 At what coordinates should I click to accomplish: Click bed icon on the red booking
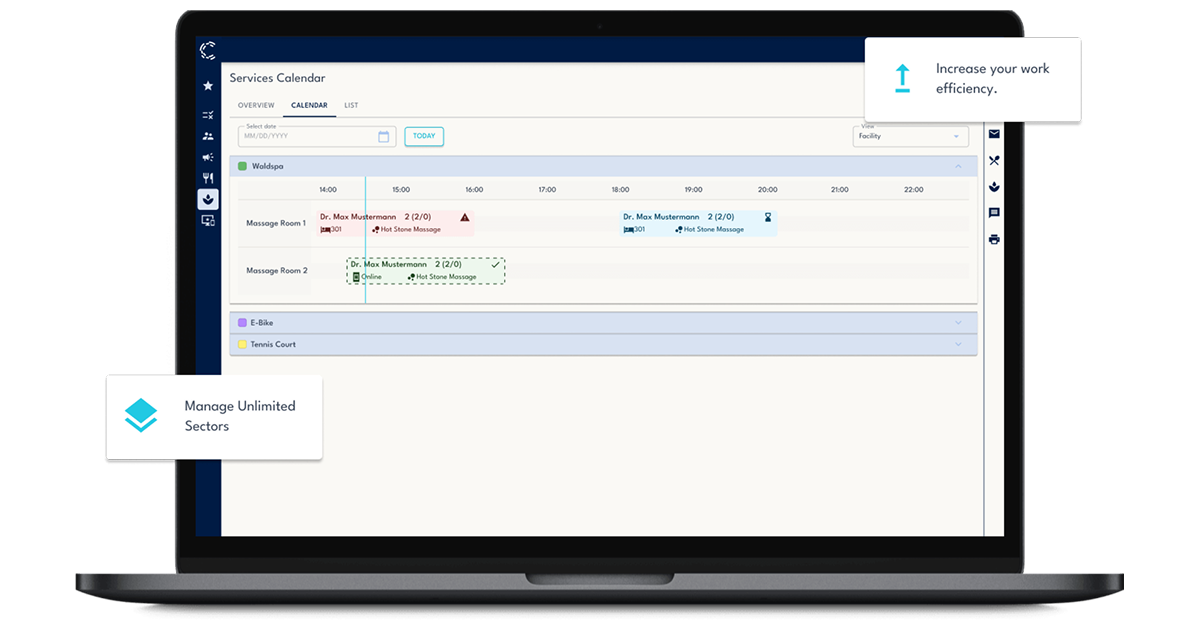pyautogui.click(x=326, y=229)
